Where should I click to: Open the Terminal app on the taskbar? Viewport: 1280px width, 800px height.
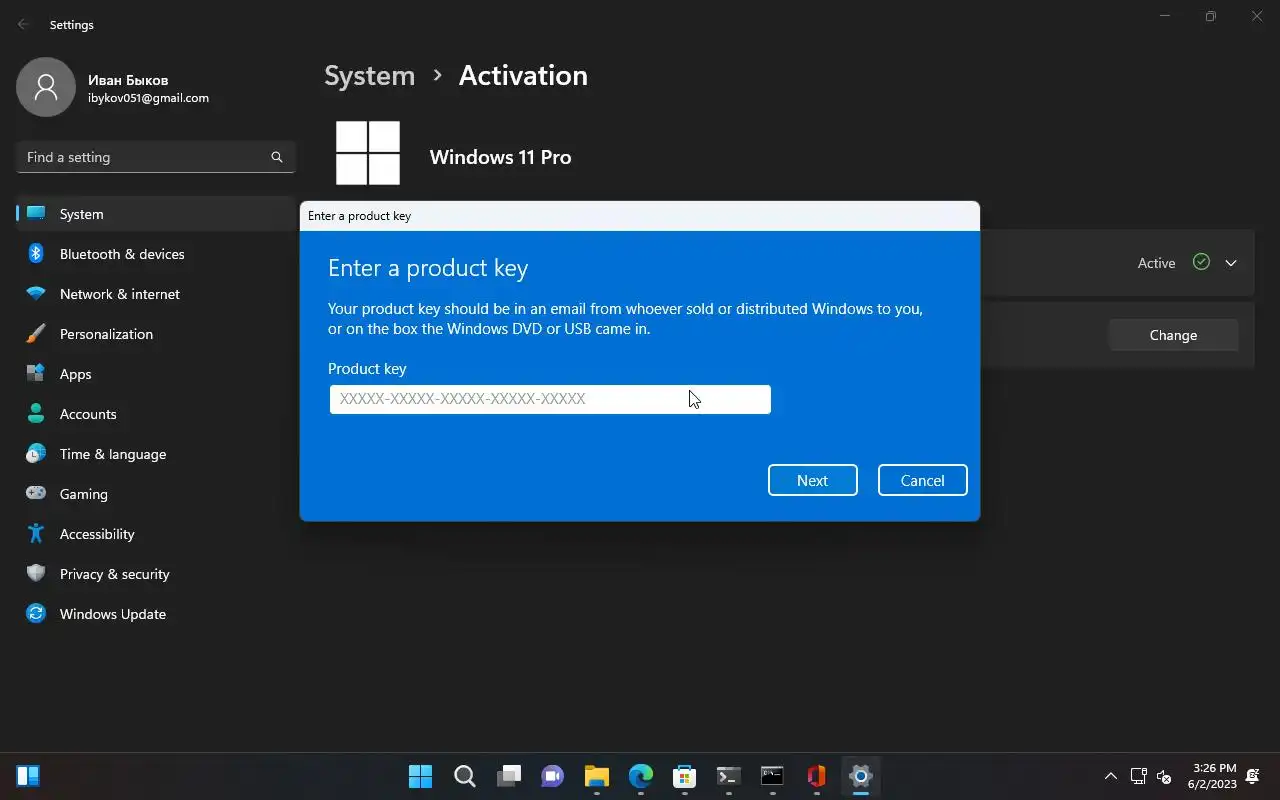[729, 776]
